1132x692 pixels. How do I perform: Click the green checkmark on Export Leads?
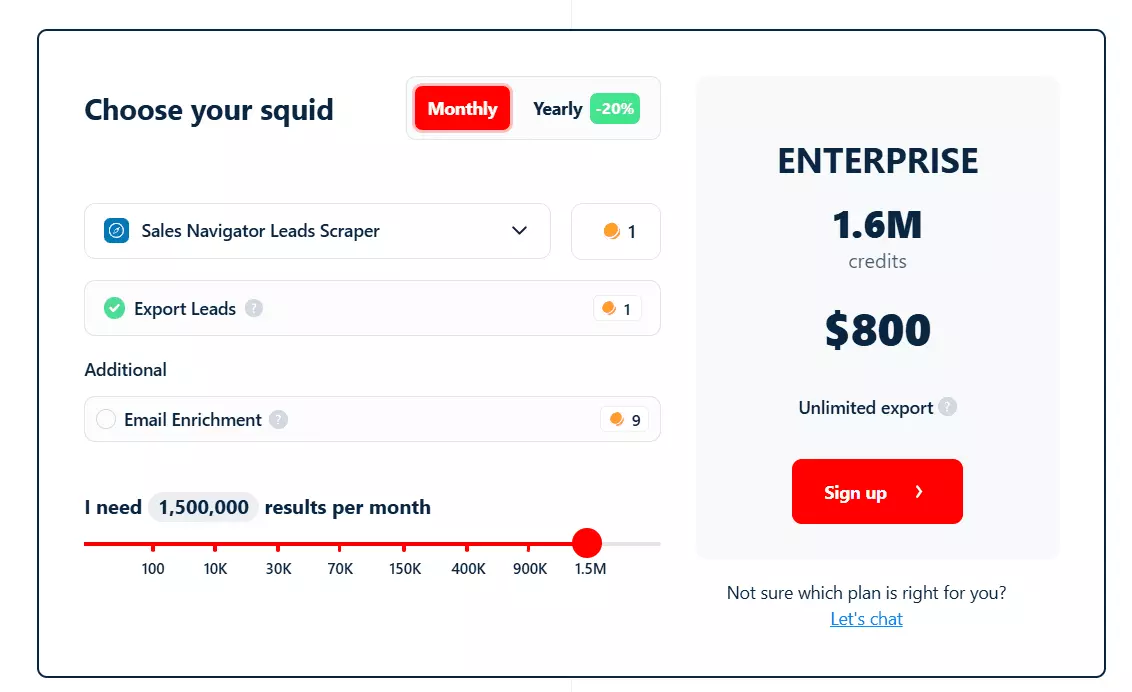coord(114,308)
